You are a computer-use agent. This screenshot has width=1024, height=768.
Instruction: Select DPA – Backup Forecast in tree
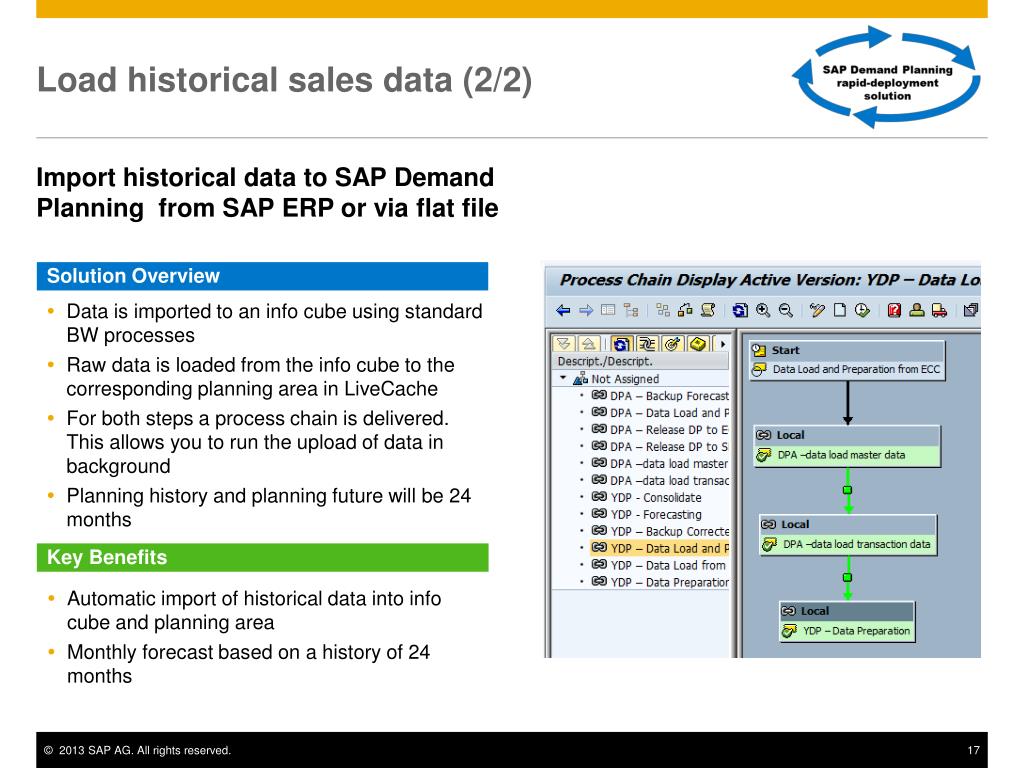(660, 396)
